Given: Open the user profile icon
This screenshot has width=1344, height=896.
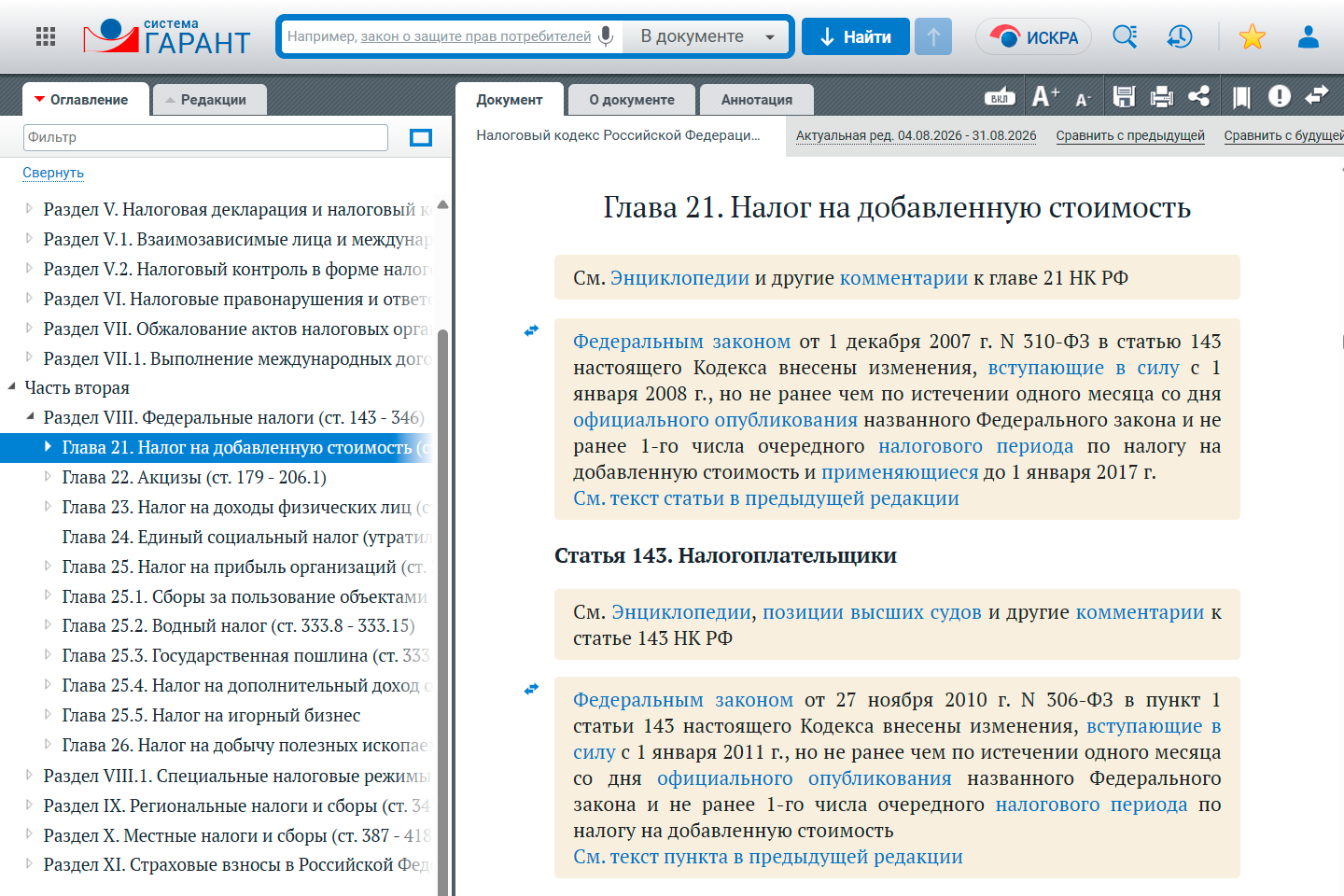Looking at the screenshot, I should coord(1309,36).
